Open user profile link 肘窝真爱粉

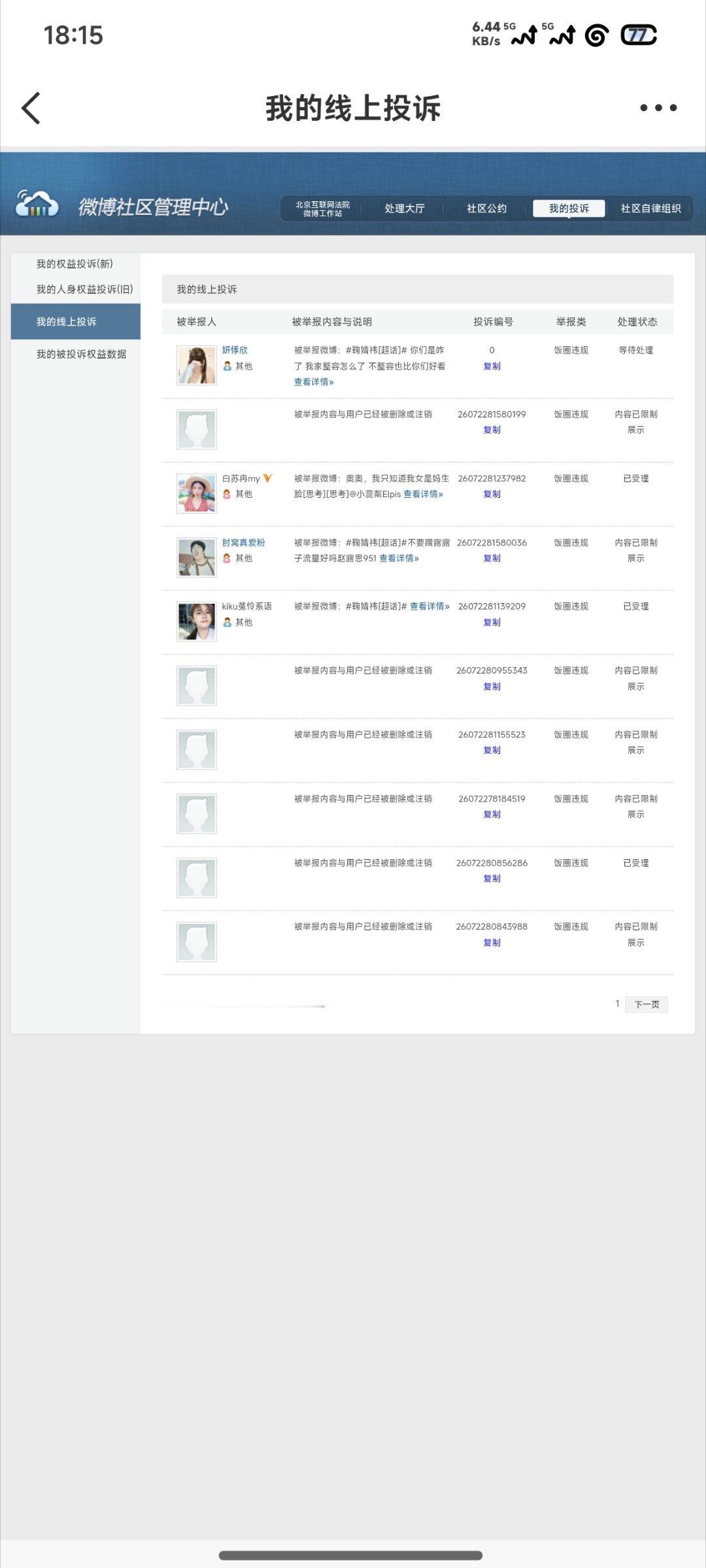coord(243,543)
